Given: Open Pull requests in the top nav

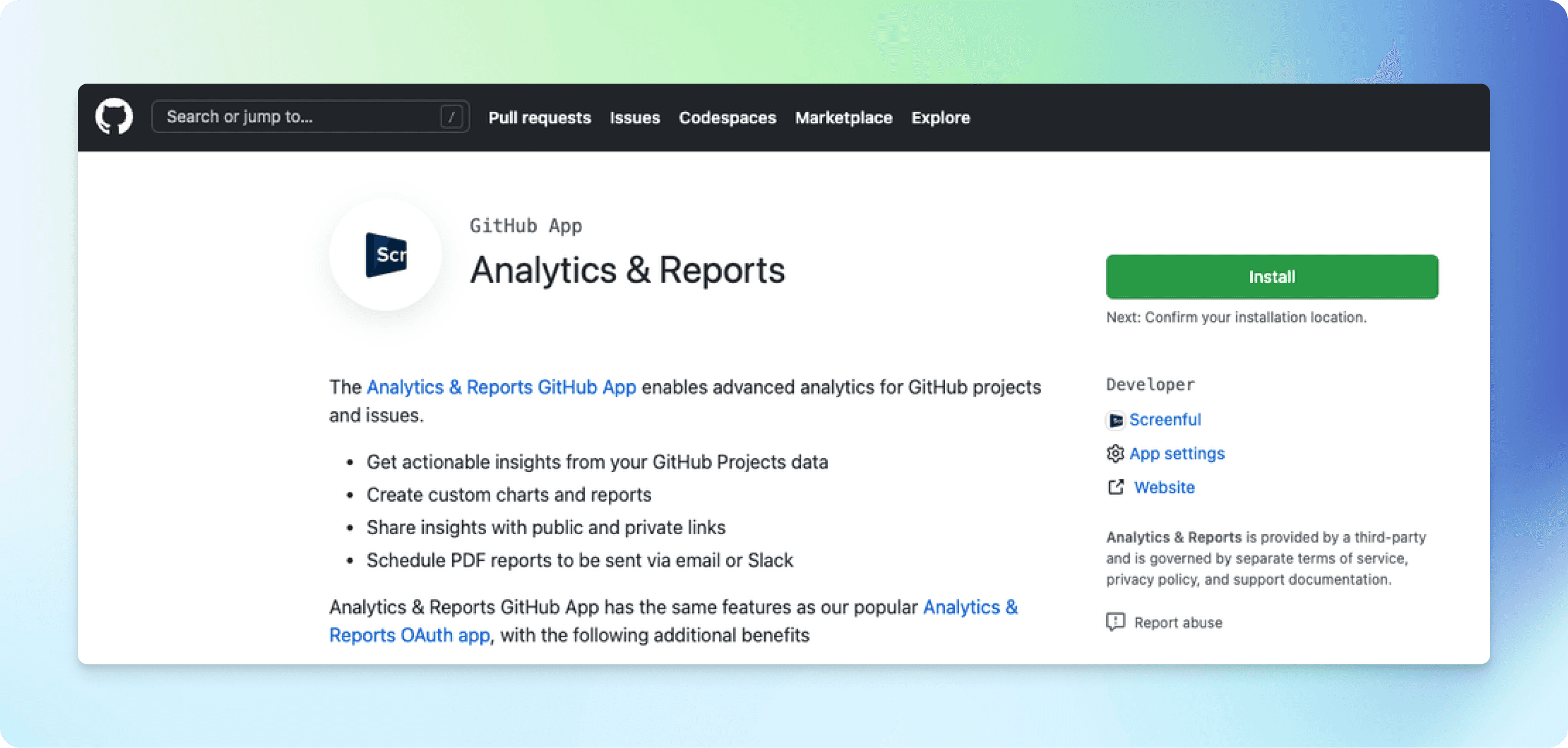Looking at the screenshot, I should pos(539,118).
